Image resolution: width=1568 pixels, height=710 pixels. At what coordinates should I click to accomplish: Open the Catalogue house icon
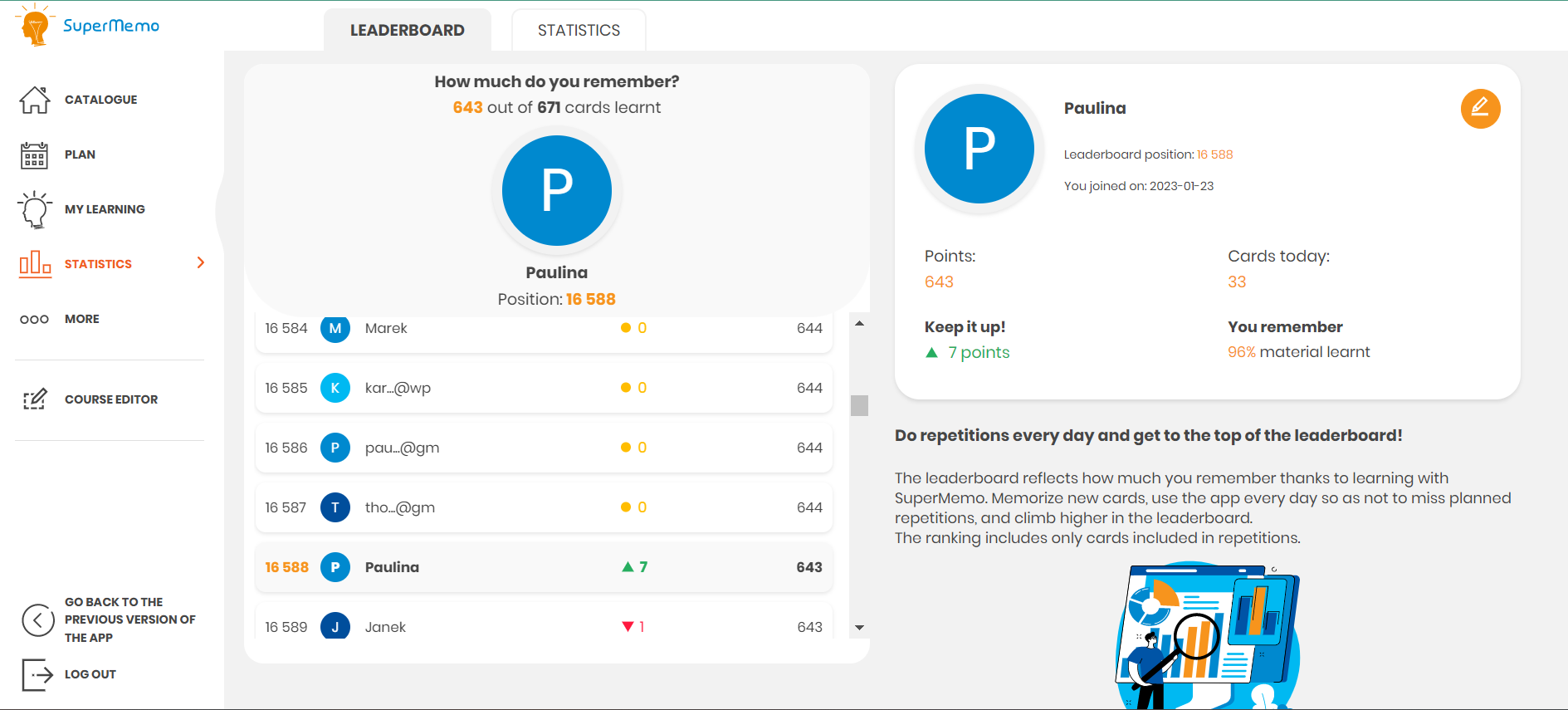[35, 100]
